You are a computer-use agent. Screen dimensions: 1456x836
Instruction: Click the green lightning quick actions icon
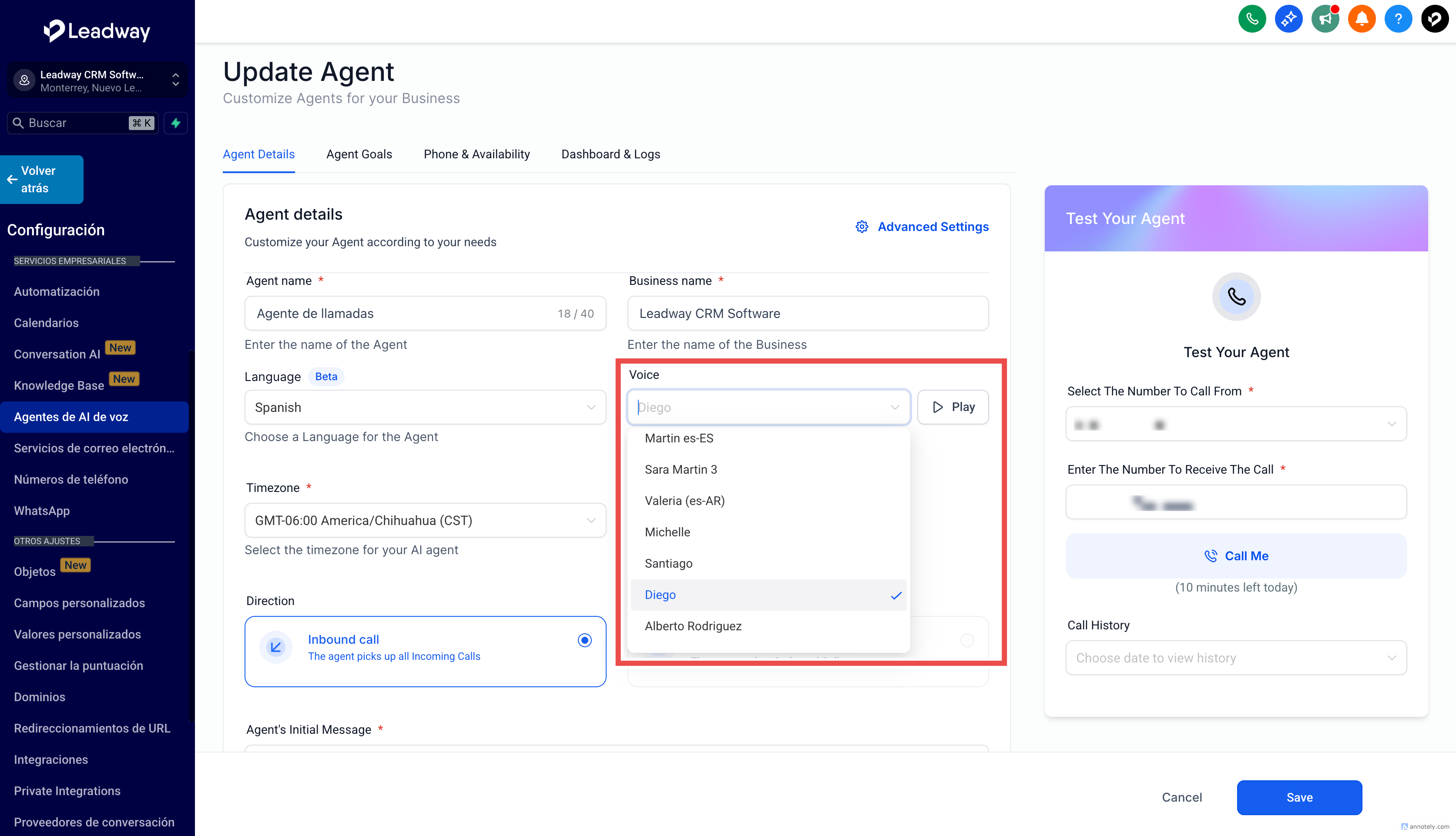point(176,123)
